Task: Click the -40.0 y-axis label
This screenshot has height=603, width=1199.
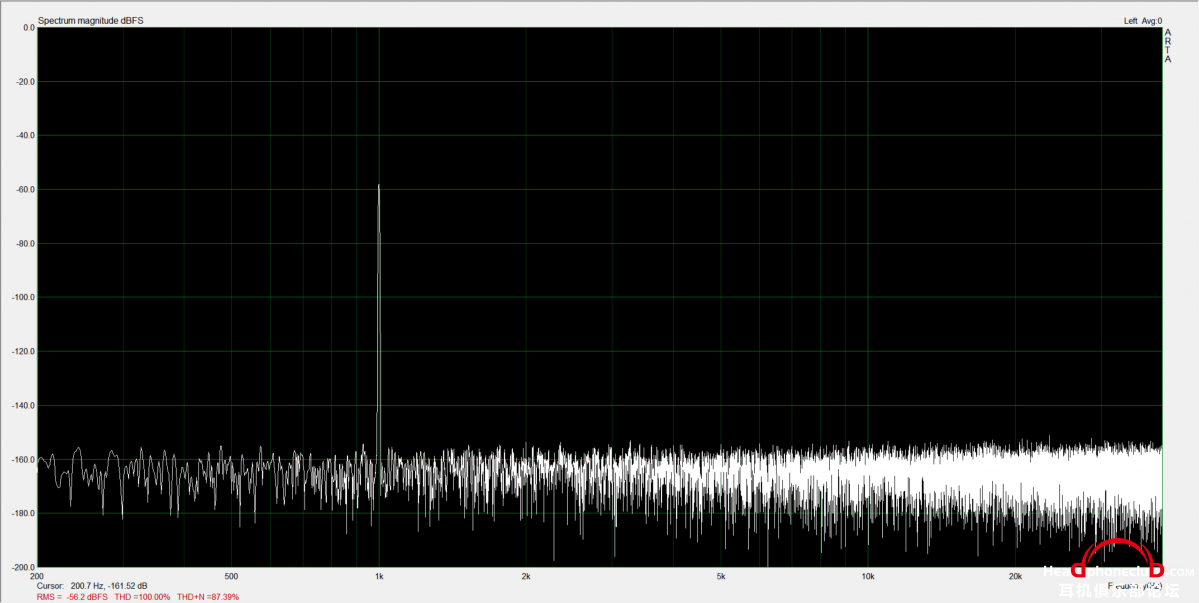Action: pos(27,135)
